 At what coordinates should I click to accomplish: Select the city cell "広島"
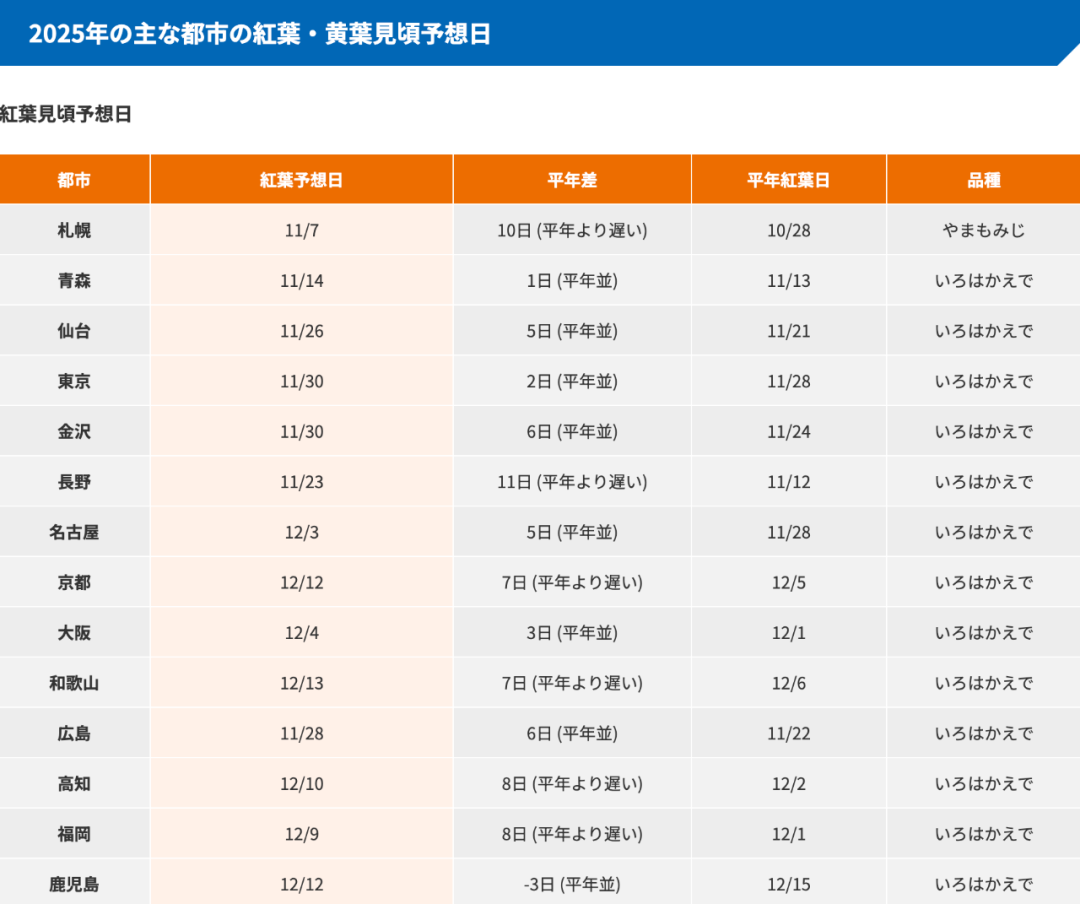74,733
